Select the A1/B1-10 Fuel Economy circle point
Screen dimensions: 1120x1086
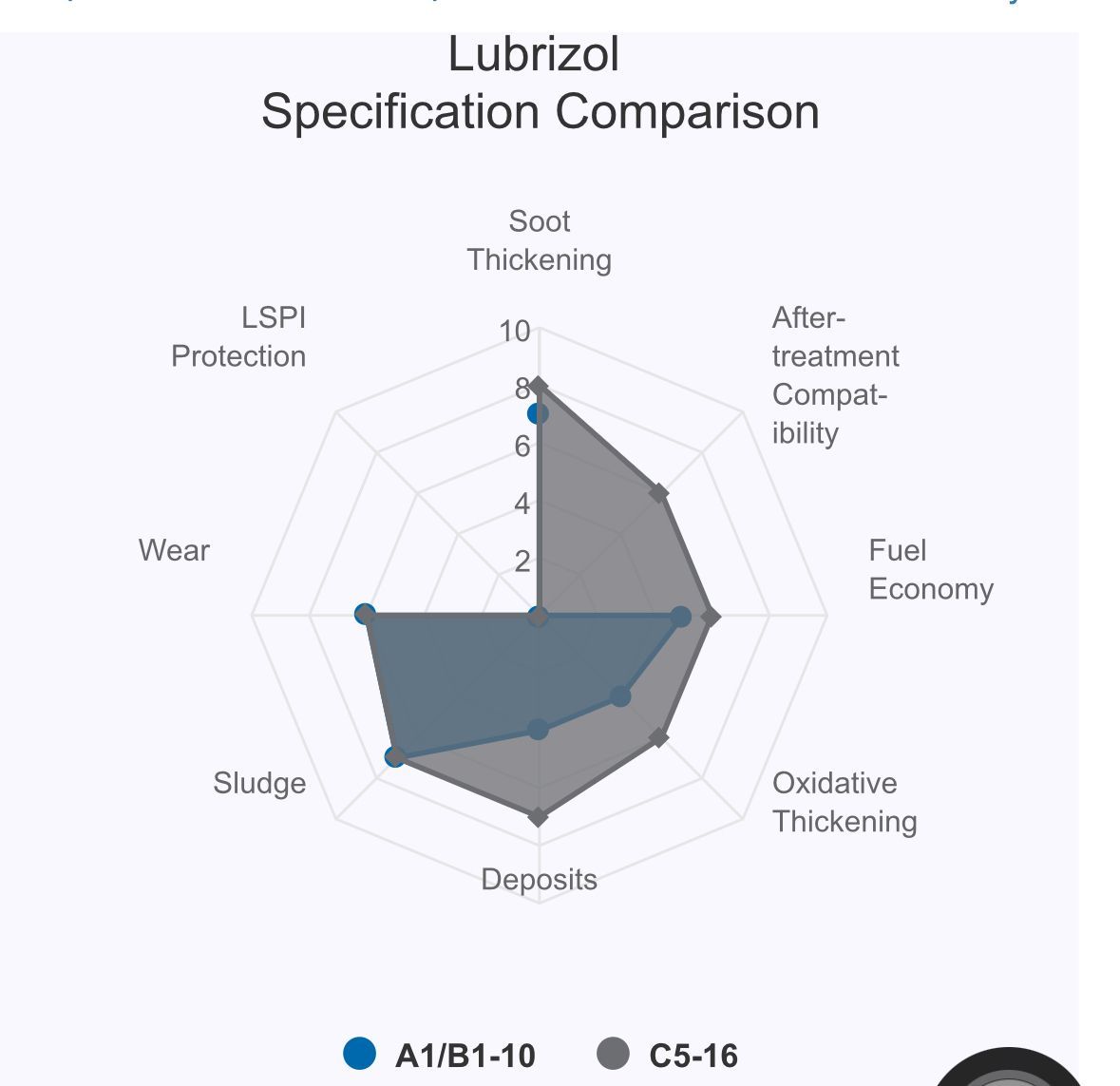[x=681, y=617]
